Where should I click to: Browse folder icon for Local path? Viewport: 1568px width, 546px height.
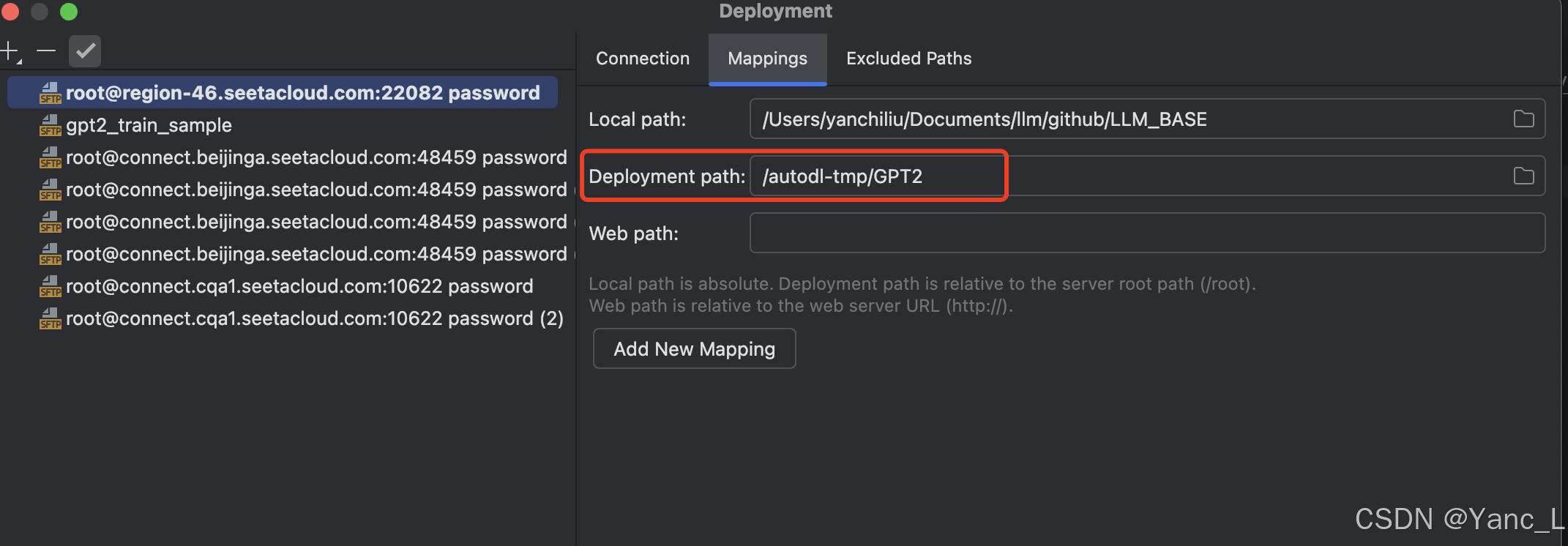click(x=1523, y=119)
